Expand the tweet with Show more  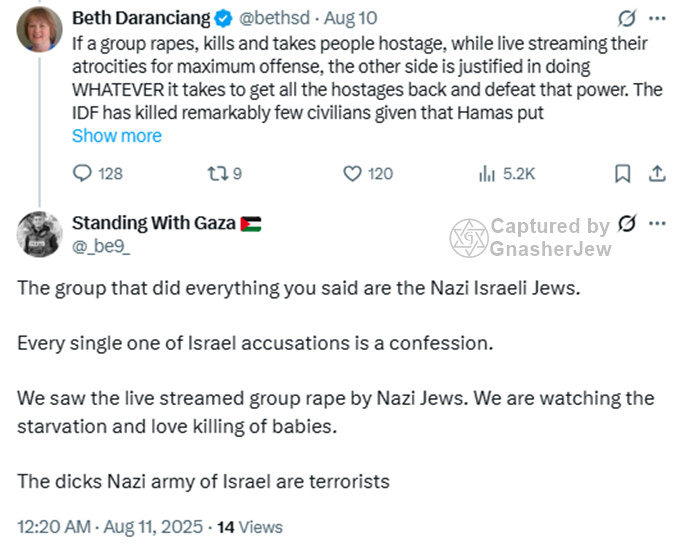click(x=116, y=136)
